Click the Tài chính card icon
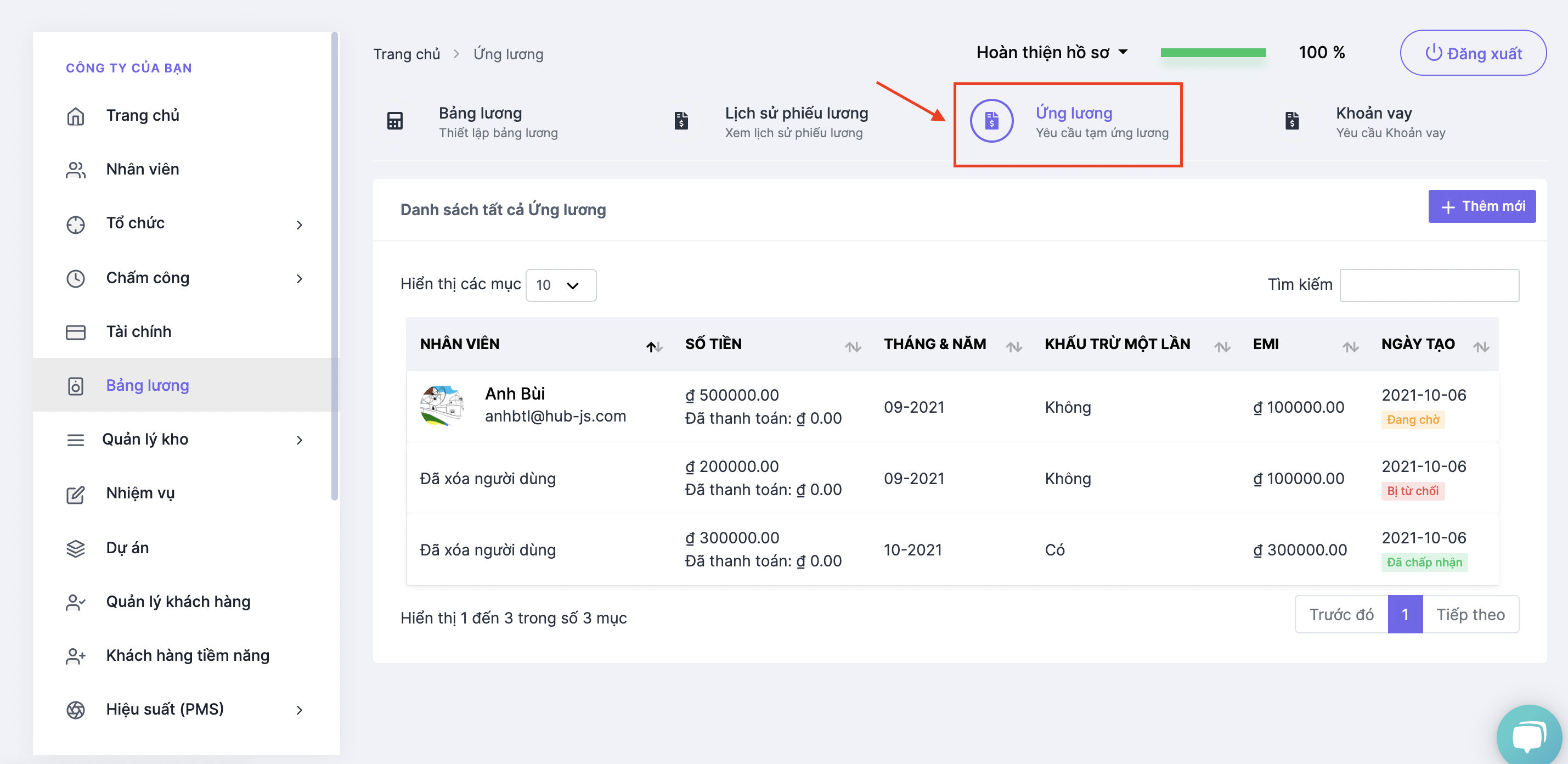This screenshot has height=764, width=1568. tap(76, 332)
